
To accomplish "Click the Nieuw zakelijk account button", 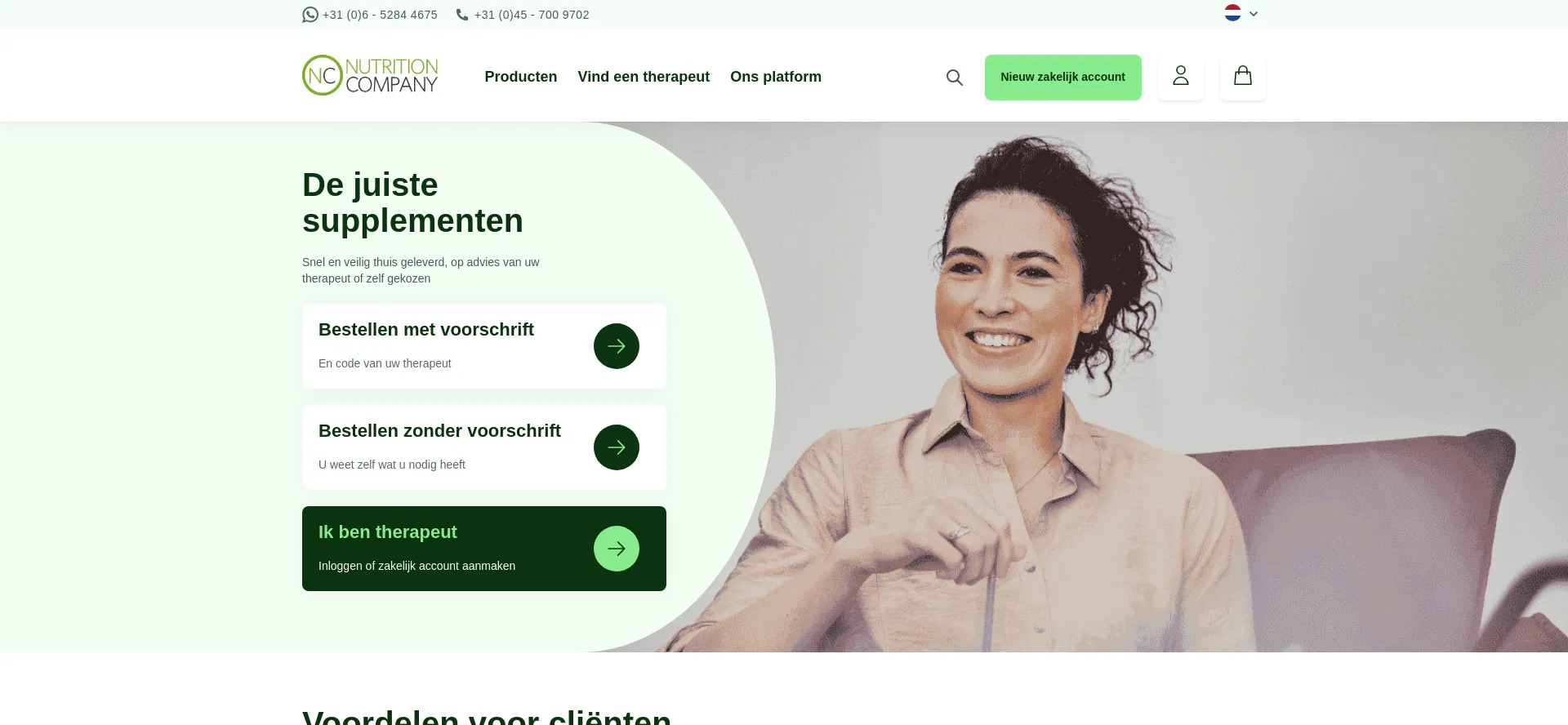I will (x=1063, y=78).
